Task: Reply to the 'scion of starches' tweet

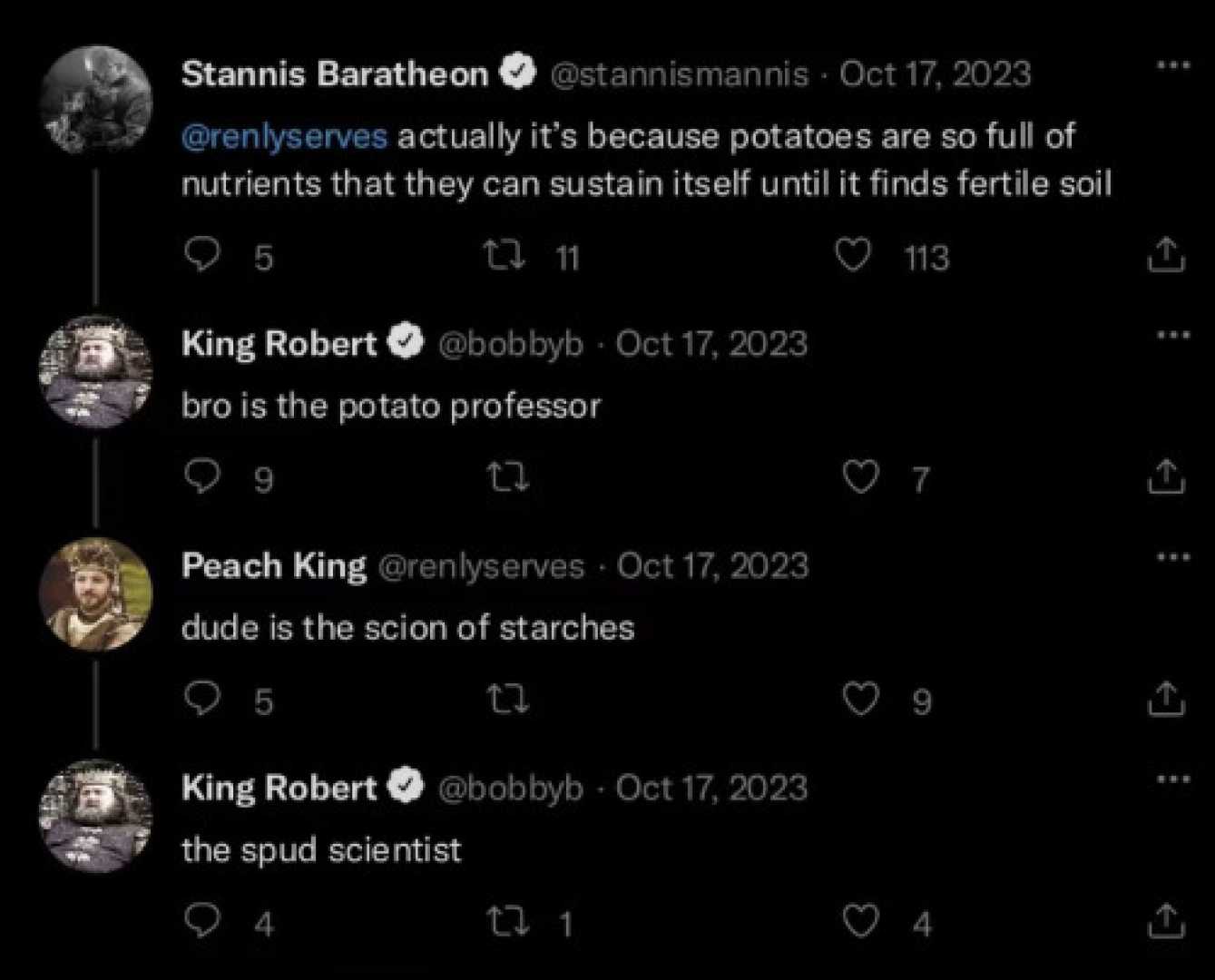Action: click(x=200, y=698)
